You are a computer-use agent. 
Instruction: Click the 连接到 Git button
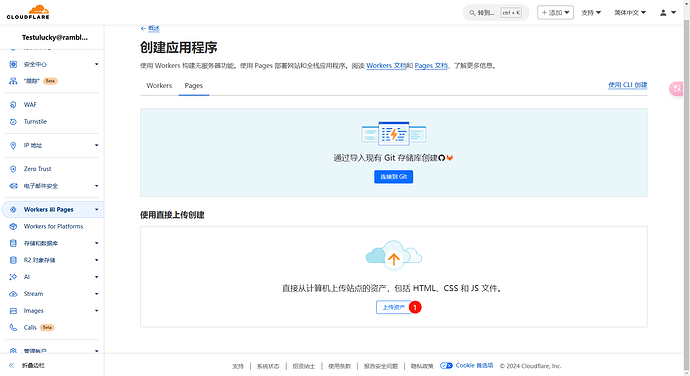(393, 177)
